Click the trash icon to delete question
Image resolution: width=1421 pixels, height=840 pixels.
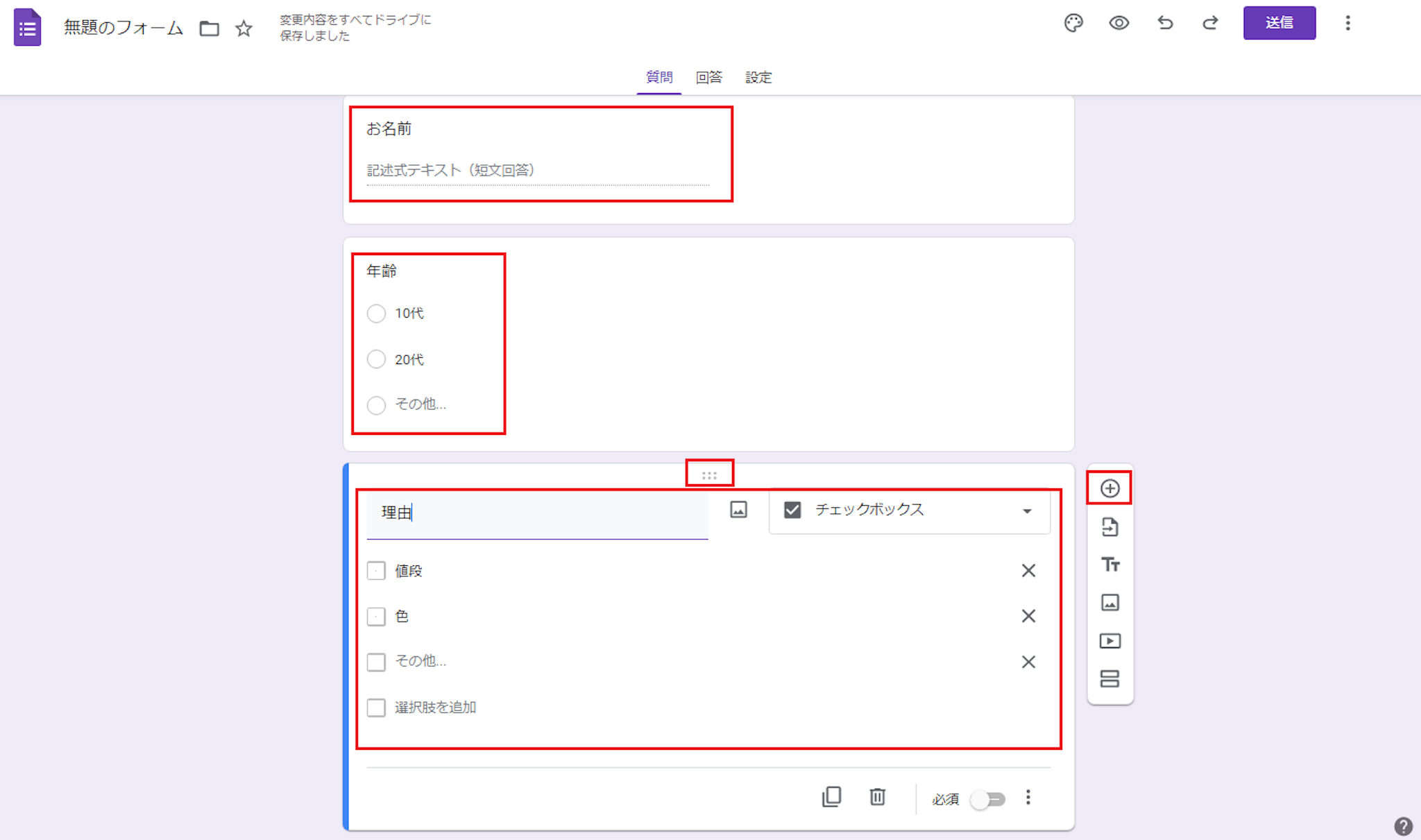(x=877, y=797)
